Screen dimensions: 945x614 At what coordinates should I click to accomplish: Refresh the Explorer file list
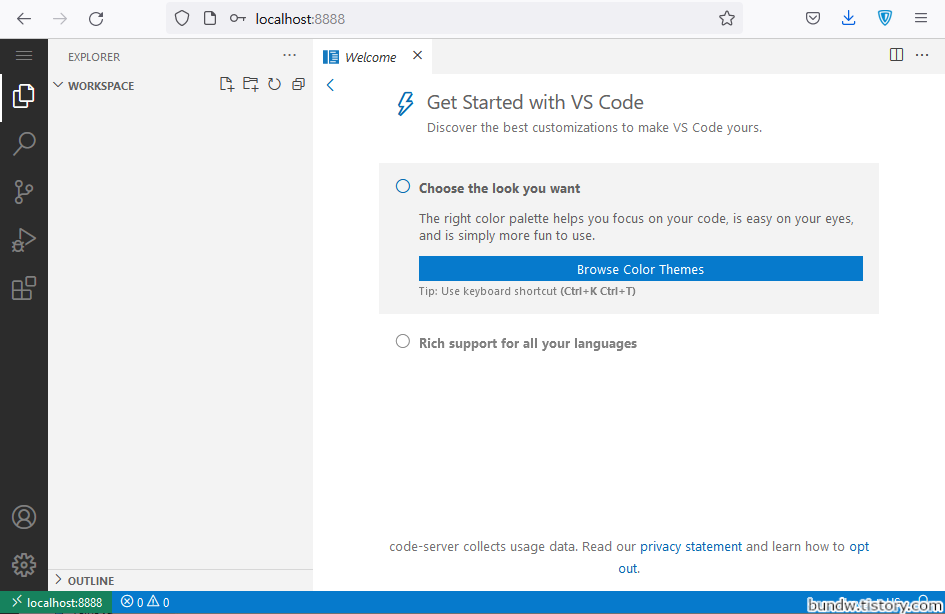coord(274,84)
